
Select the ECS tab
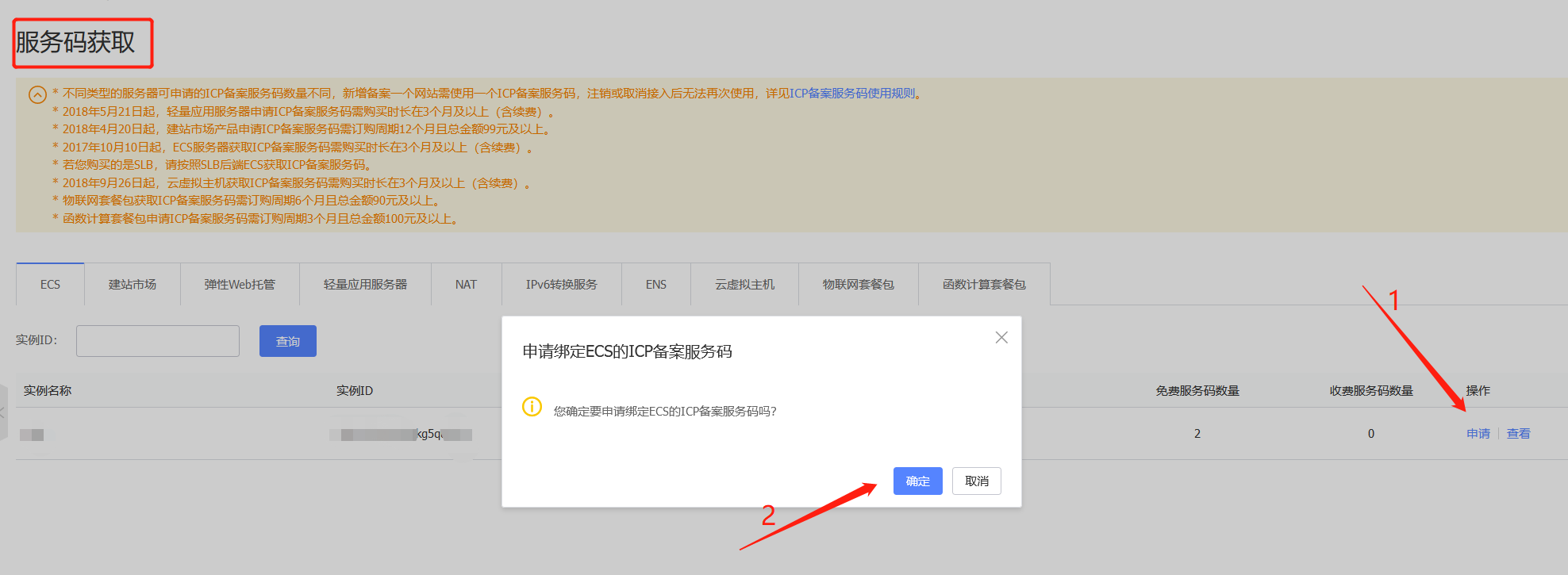coord(50,284)
